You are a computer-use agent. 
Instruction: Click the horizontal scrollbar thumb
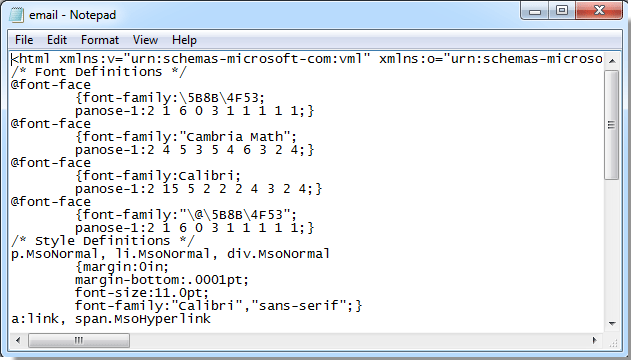coord(79,340)
